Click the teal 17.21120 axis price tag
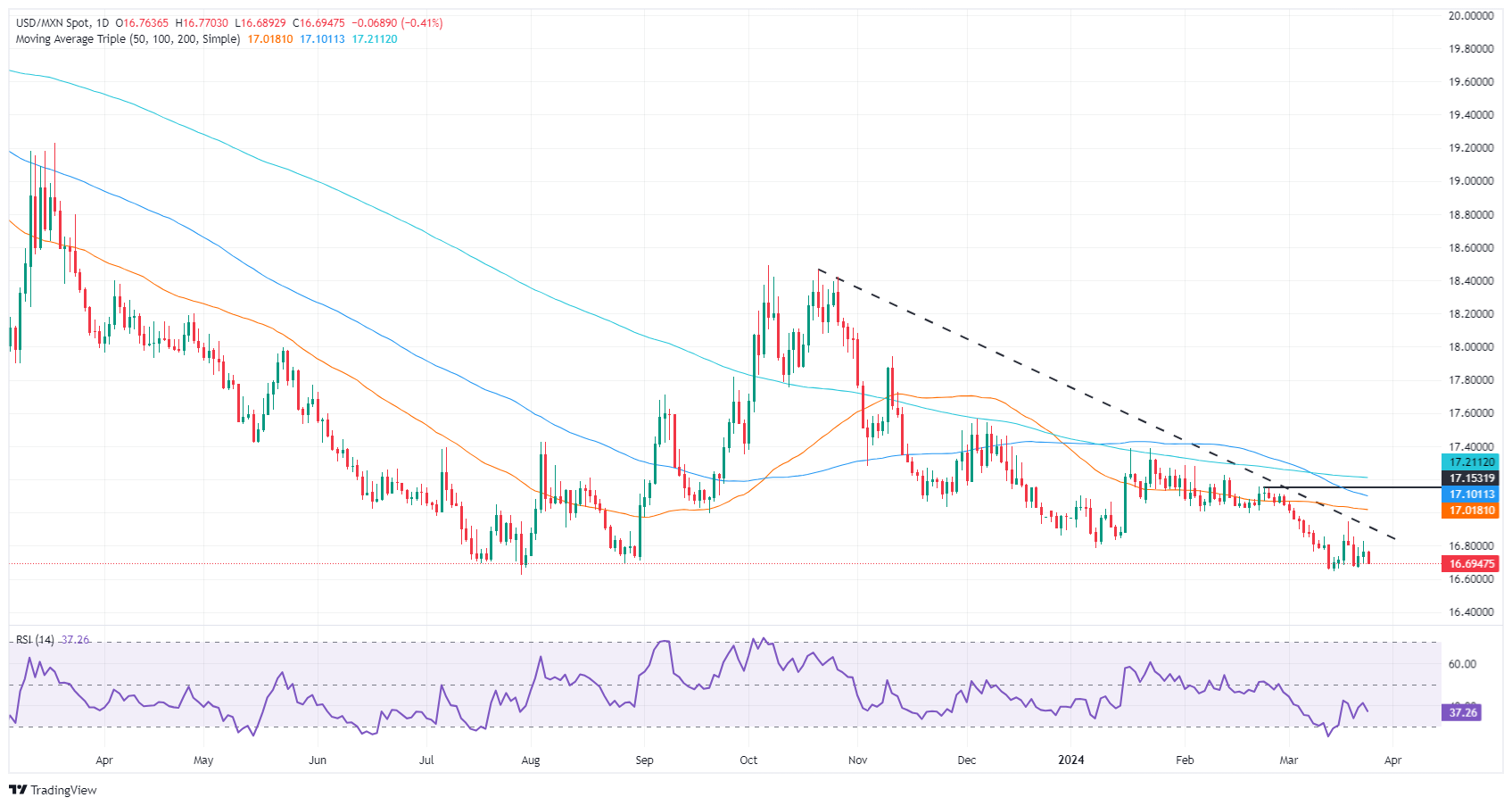 tap(1471, 462)
